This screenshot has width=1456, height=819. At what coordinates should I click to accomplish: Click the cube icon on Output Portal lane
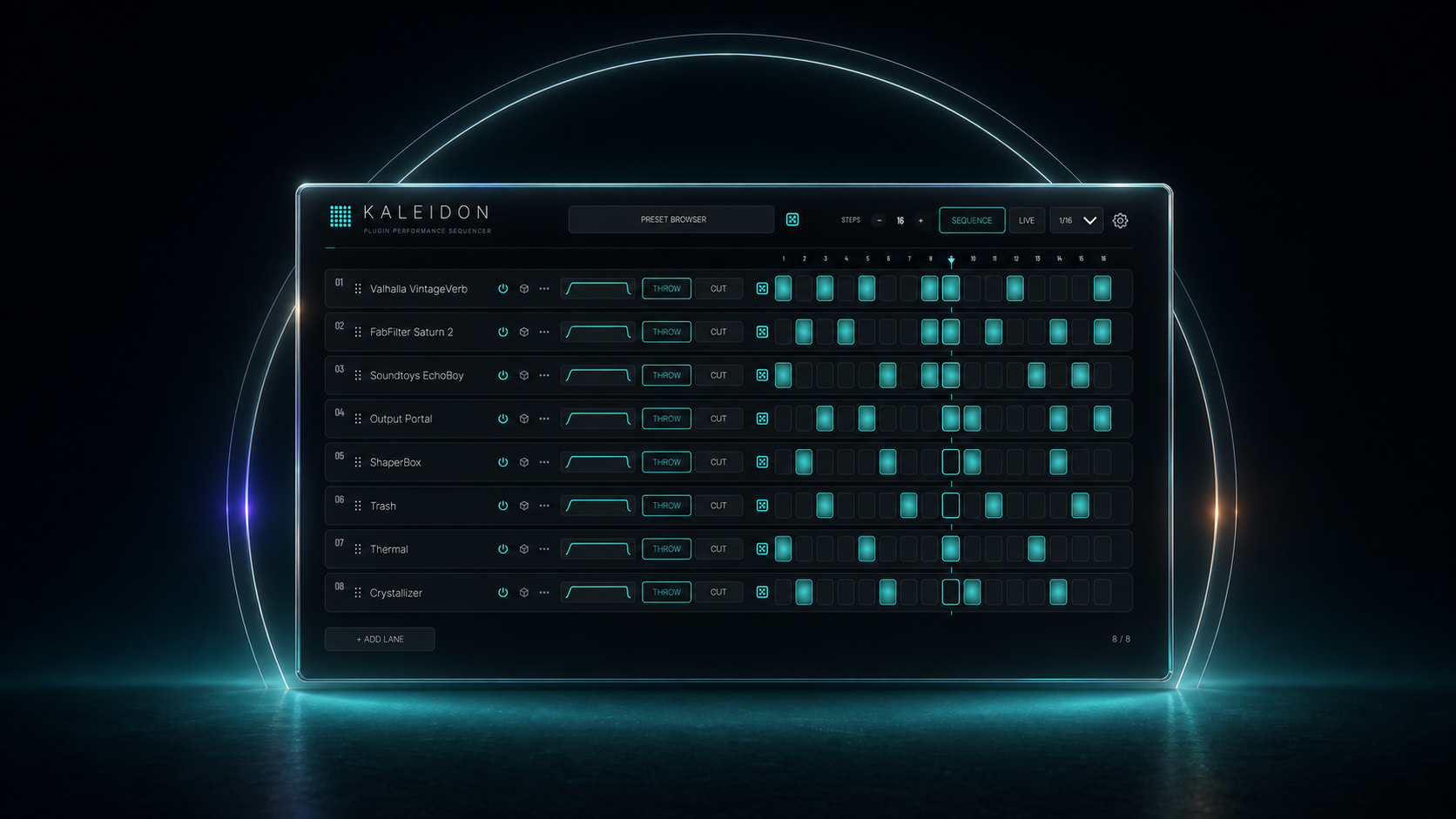(x=524, y=419)
